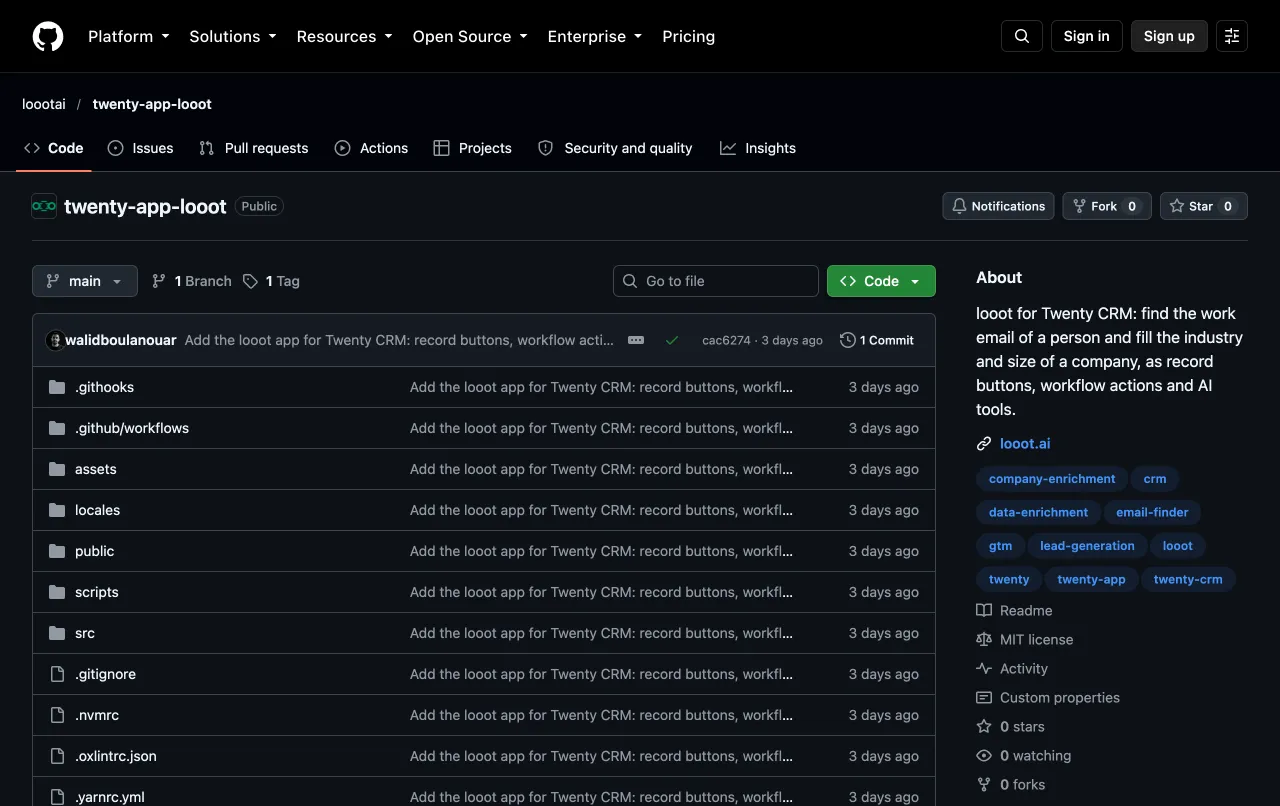View the 1 Branch link
The width and height of the screenshot is (1280, 806).
pyautogui.click(x=191, y=281)
